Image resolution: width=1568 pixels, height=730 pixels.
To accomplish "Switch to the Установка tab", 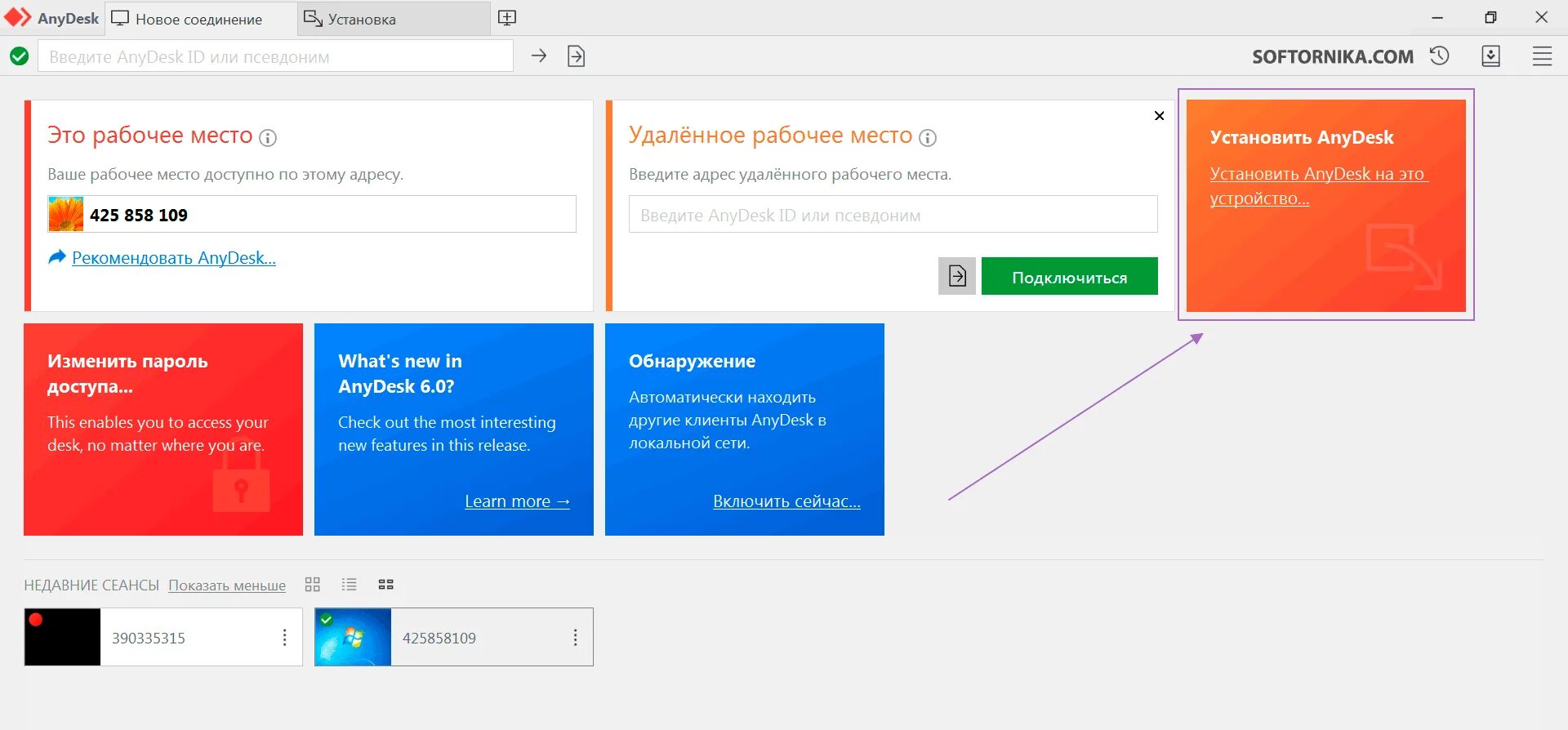I will tap(394, 19).
